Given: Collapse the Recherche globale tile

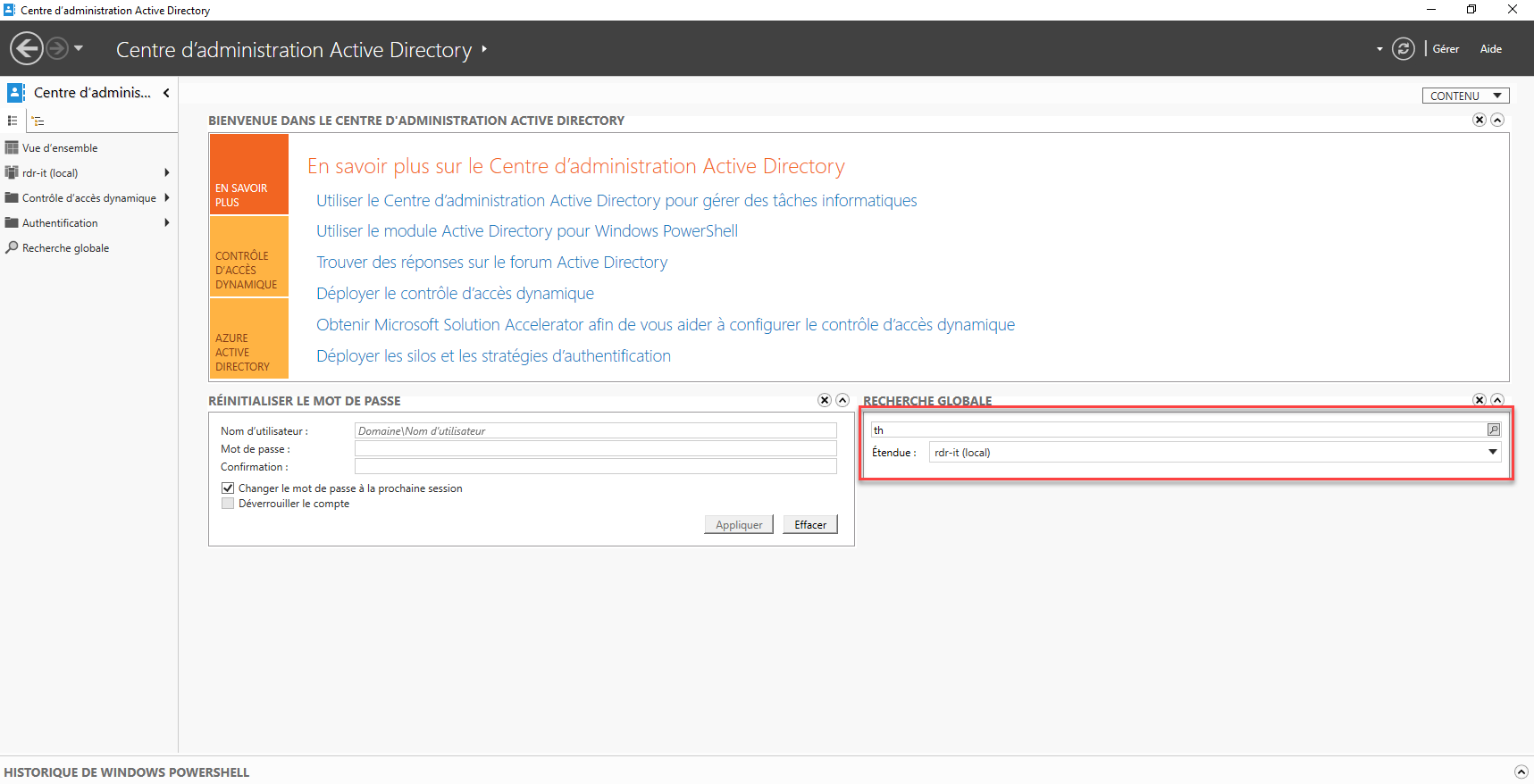Looking at the screenshot, I should click(x=1498, y=400).
